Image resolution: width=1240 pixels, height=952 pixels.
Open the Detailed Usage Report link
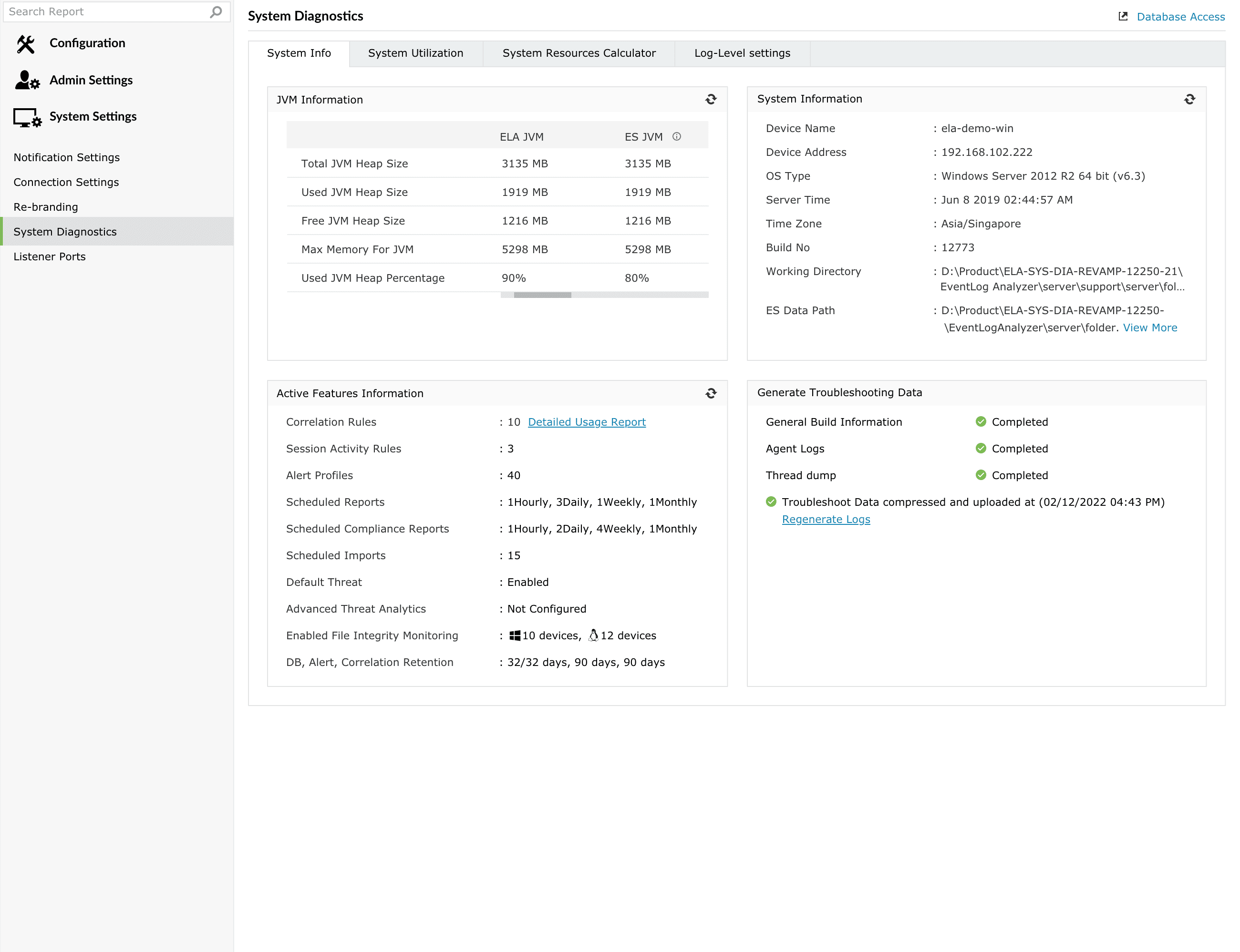pos(586,422)
